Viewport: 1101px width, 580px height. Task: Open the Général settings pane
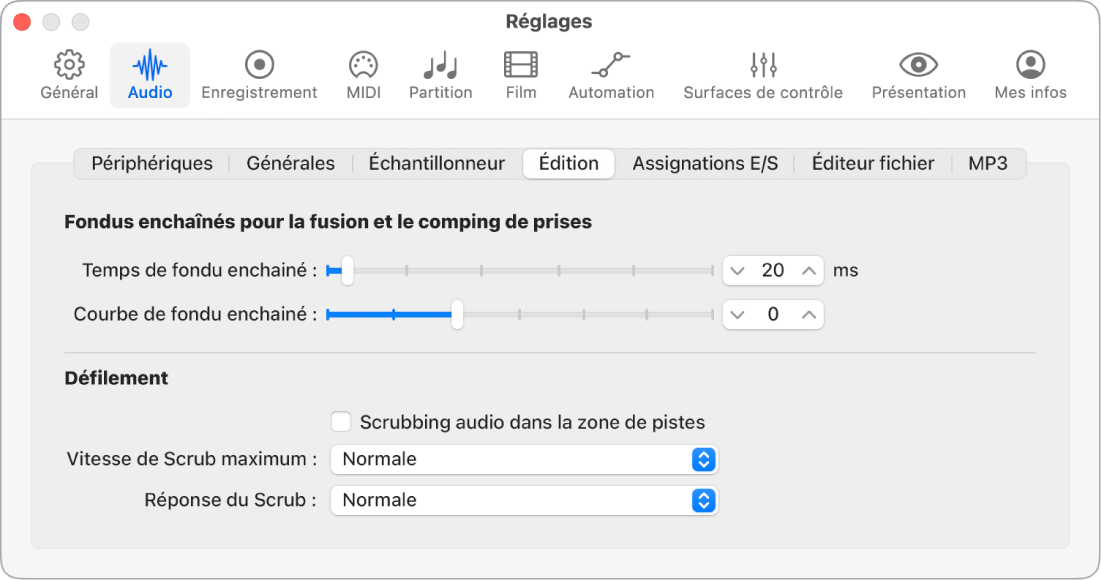[x=68, y=74]
